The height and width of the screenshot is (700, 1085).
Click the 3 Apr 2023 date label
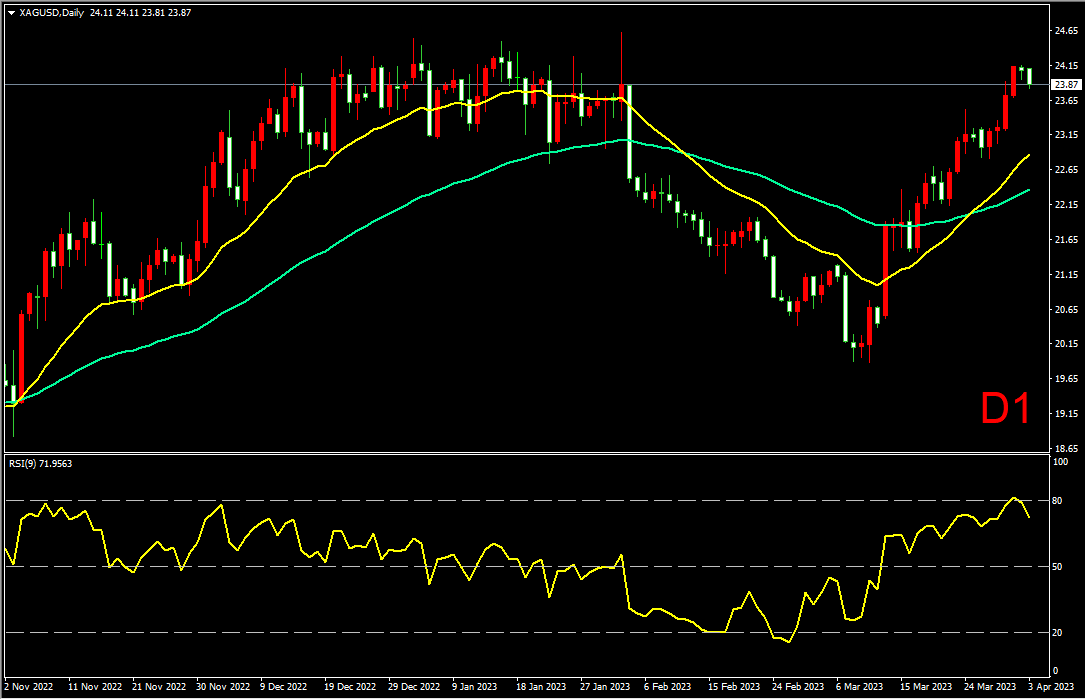pos(1051,686)
